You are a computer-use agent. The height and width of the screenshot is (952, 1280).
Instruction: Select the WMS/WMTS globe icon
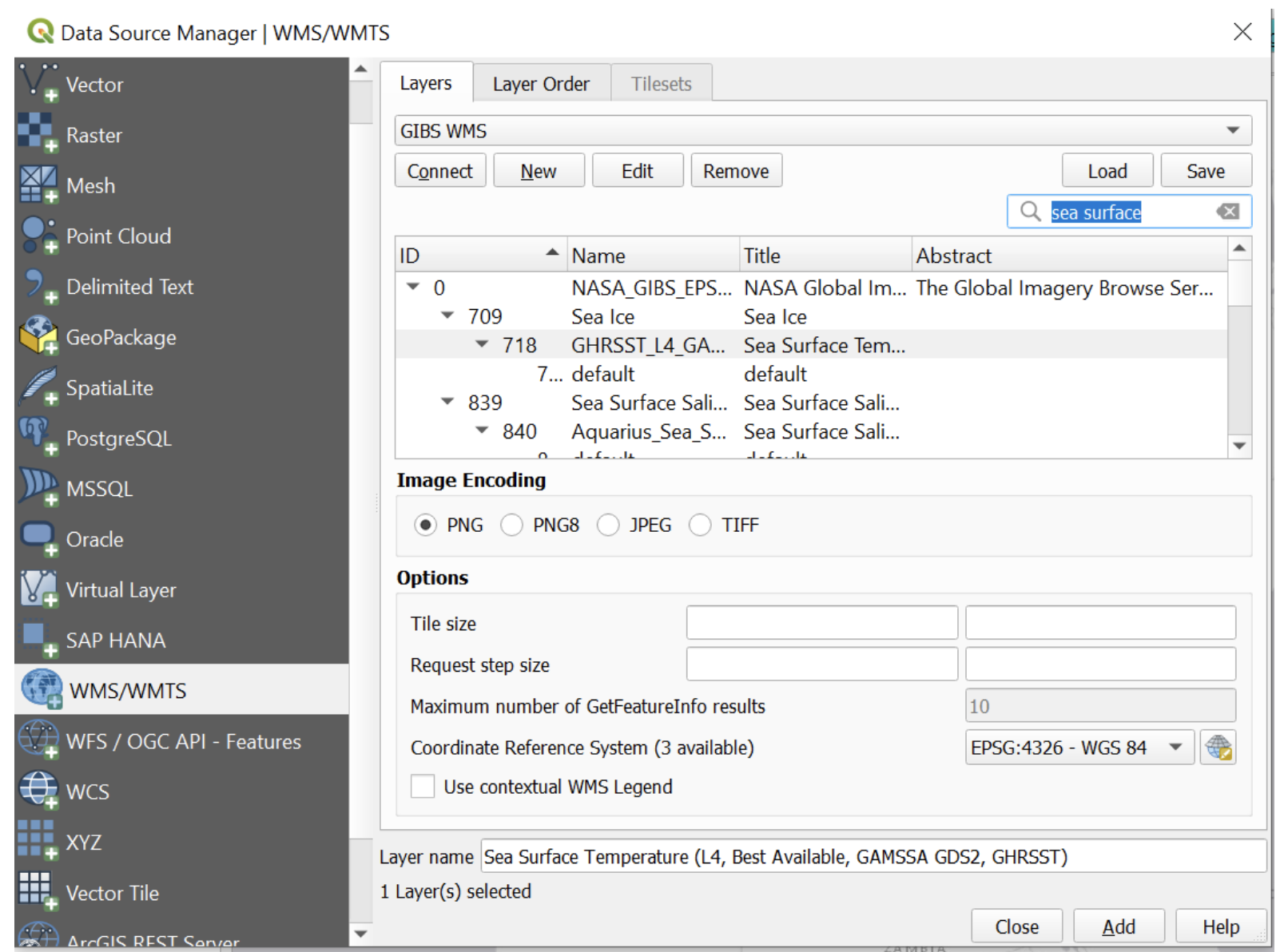pos(42,689)
